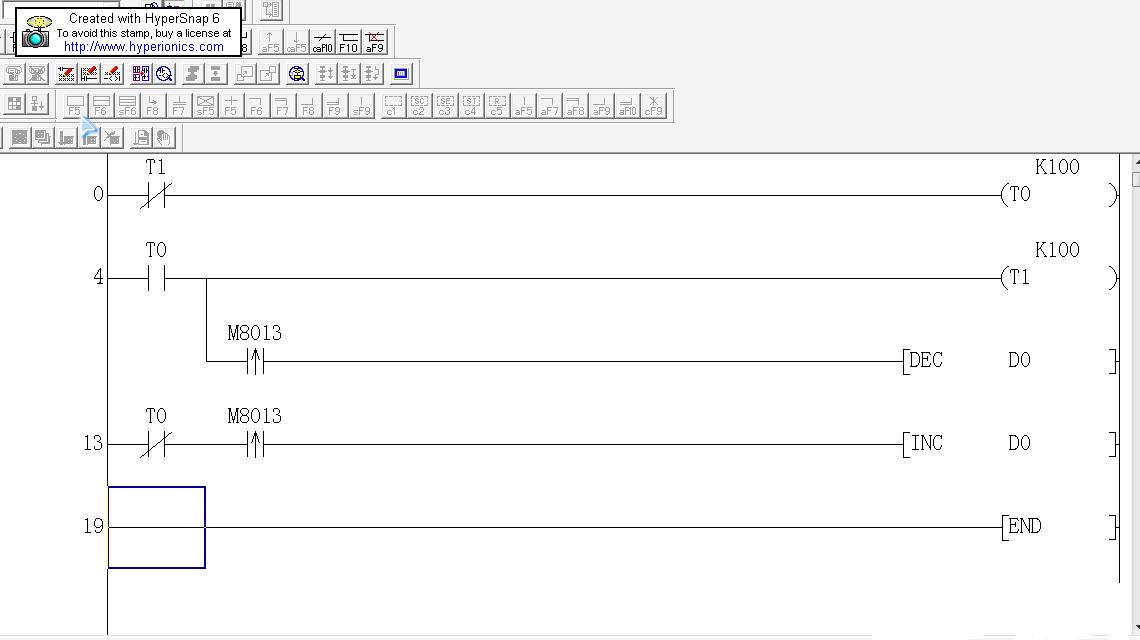Click the cF9 toolbar button
The width and height of the screenshot is (1140, 640).
tap(653, 105)
